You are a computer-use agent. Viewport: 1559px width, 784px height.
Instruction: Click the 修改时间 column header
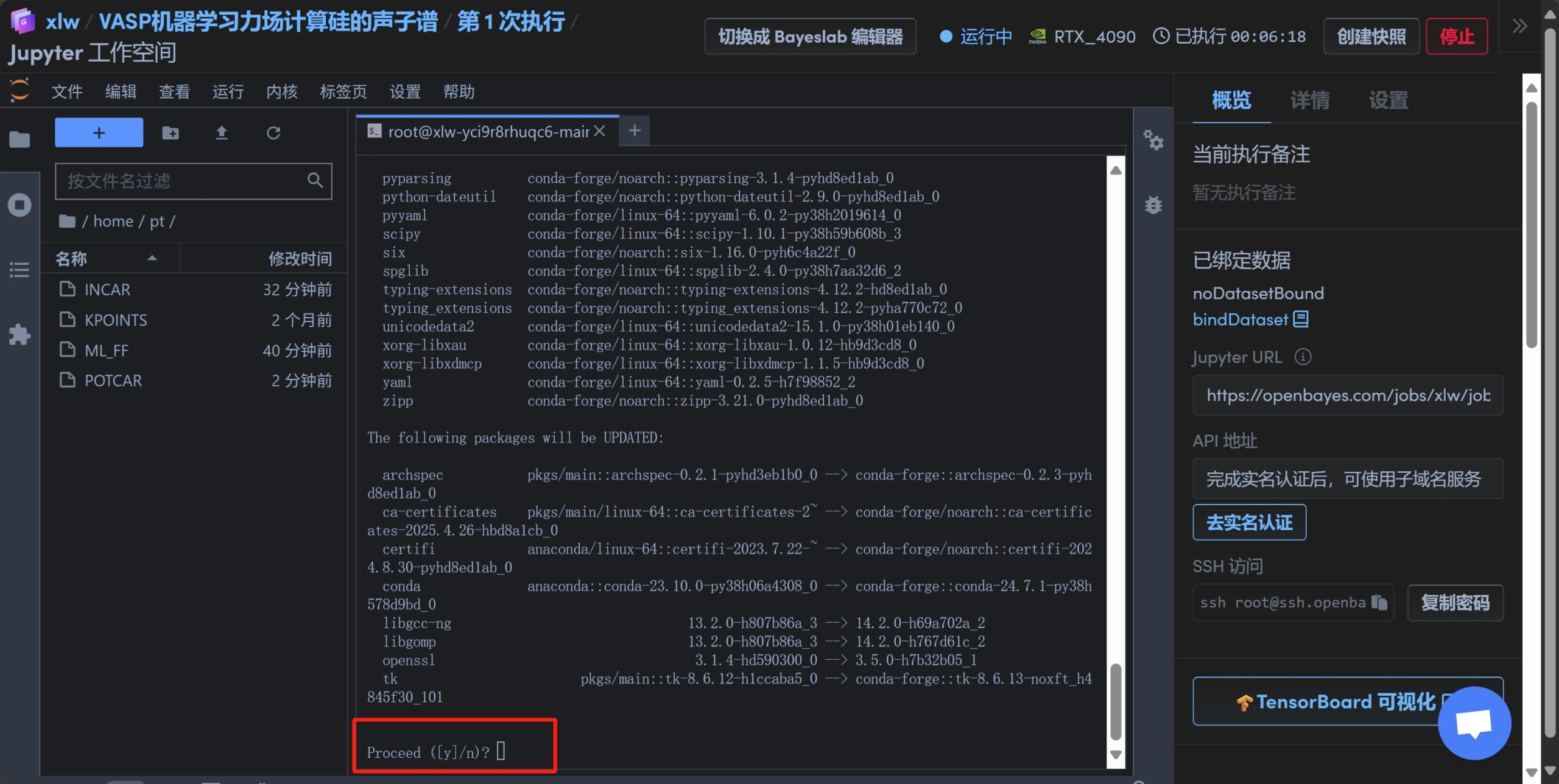[x=300, y=259]
